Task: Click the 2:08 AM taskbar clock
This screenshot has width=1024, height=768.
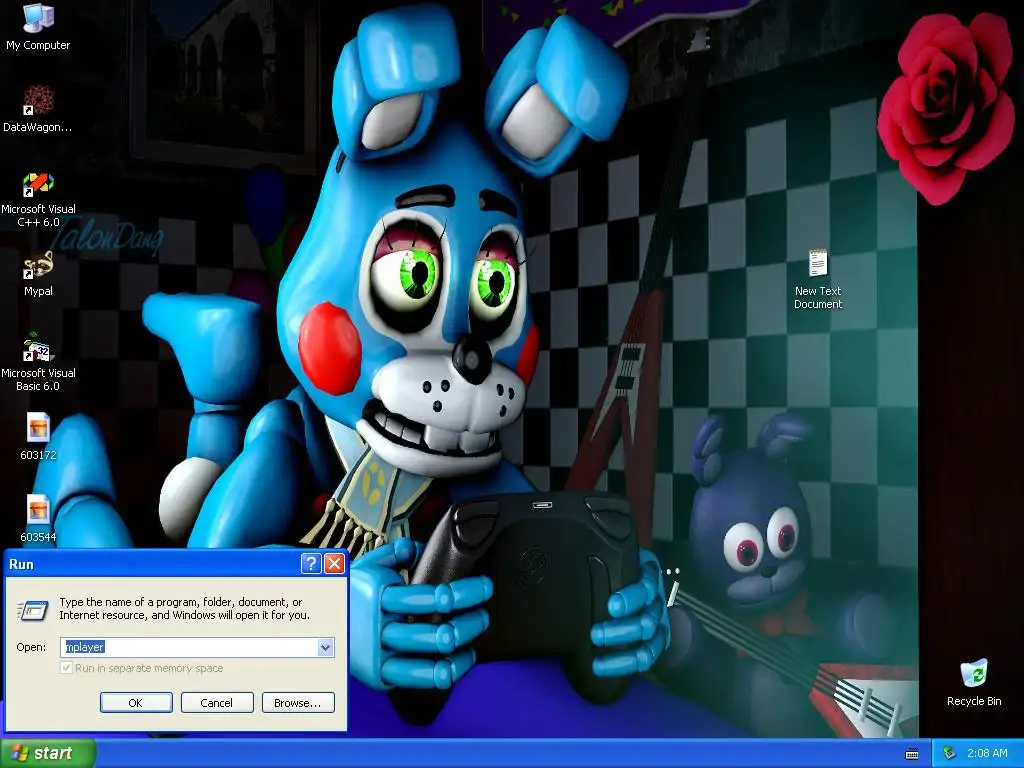Action: tap(987, 754)
